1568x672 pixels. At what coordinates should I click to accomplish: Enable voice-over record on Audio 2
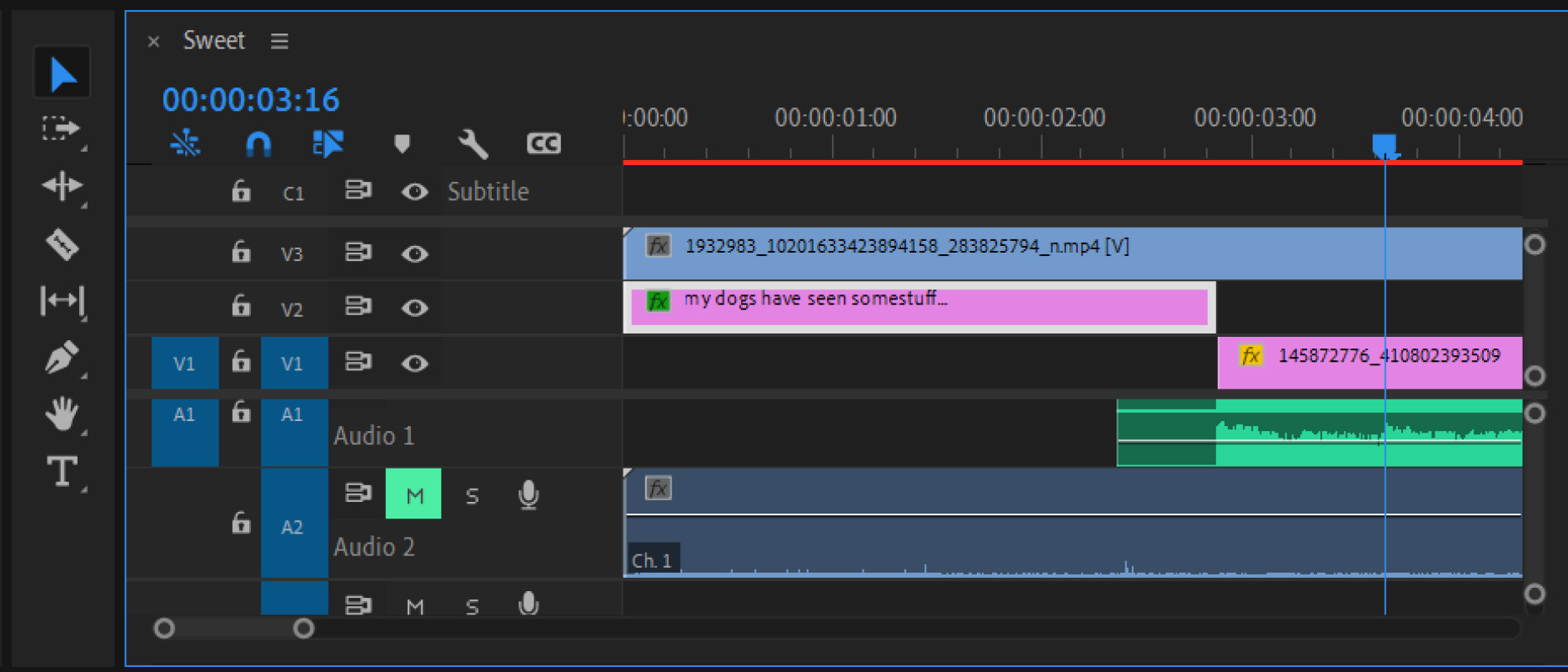pyautogui.click(x=529, y=495)
